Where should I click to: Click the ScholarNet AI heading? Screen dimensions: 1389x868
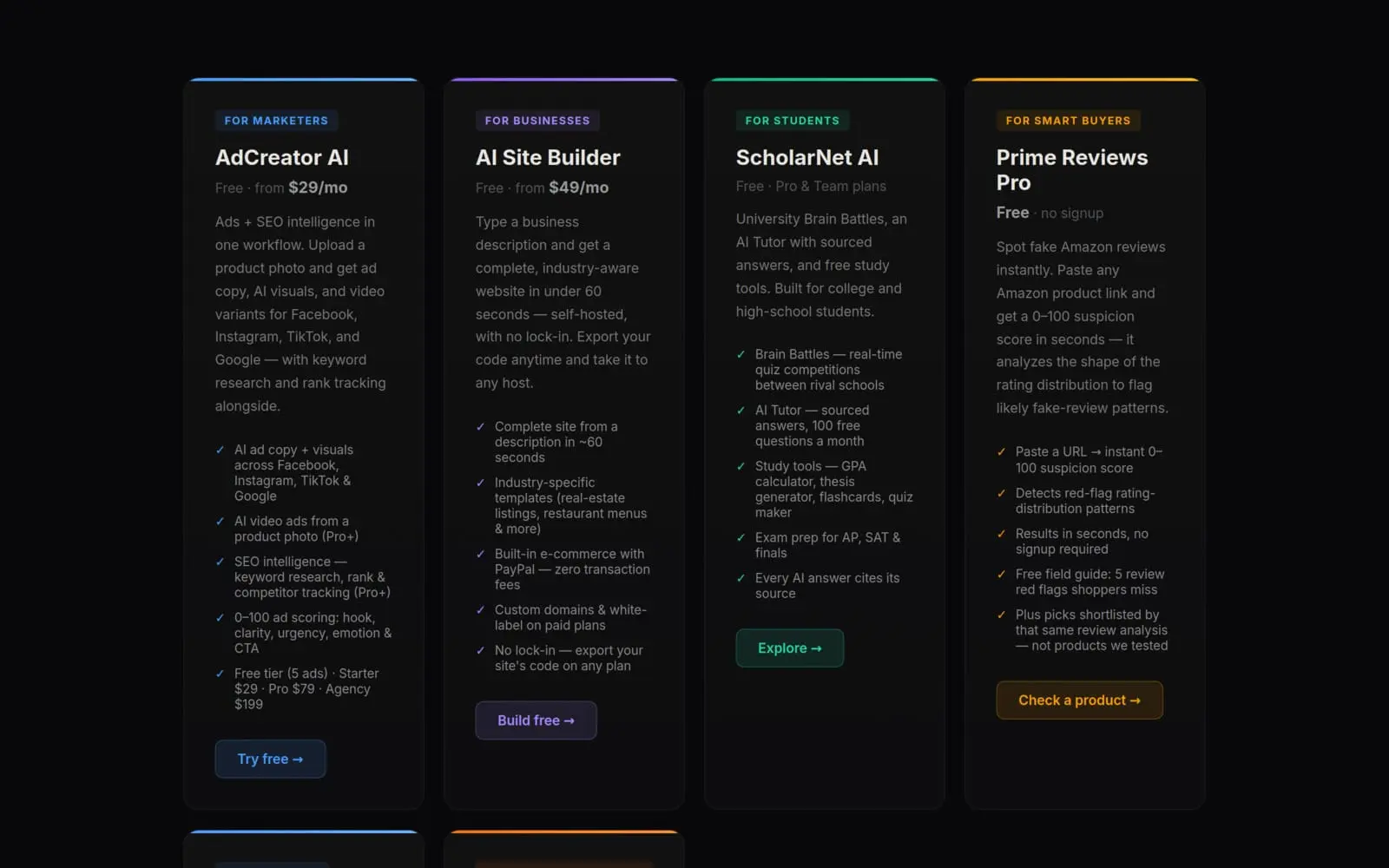(x=807, y=157)
